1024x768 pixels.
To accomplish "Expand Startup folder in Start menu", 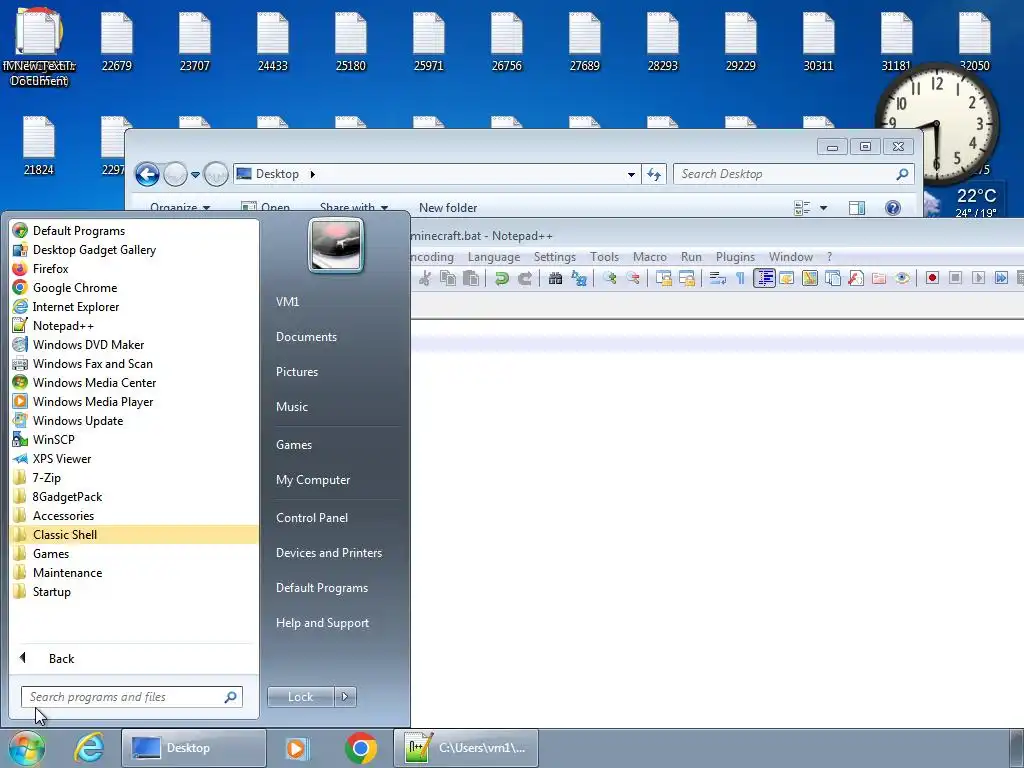I will [x=135, y=592].
